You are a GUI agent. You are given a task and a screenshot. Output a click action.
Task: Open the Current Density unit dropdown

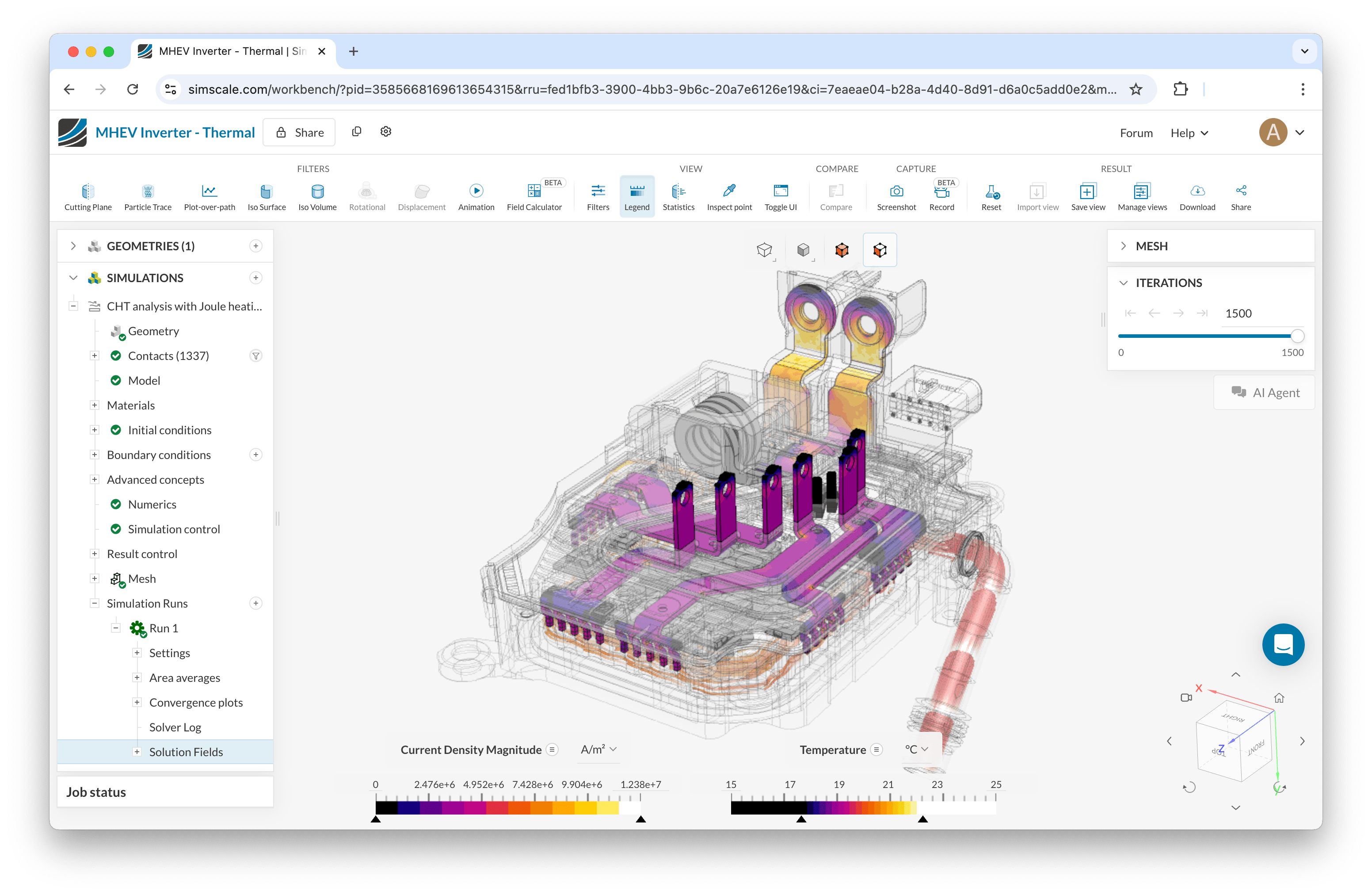pos(598,750)
